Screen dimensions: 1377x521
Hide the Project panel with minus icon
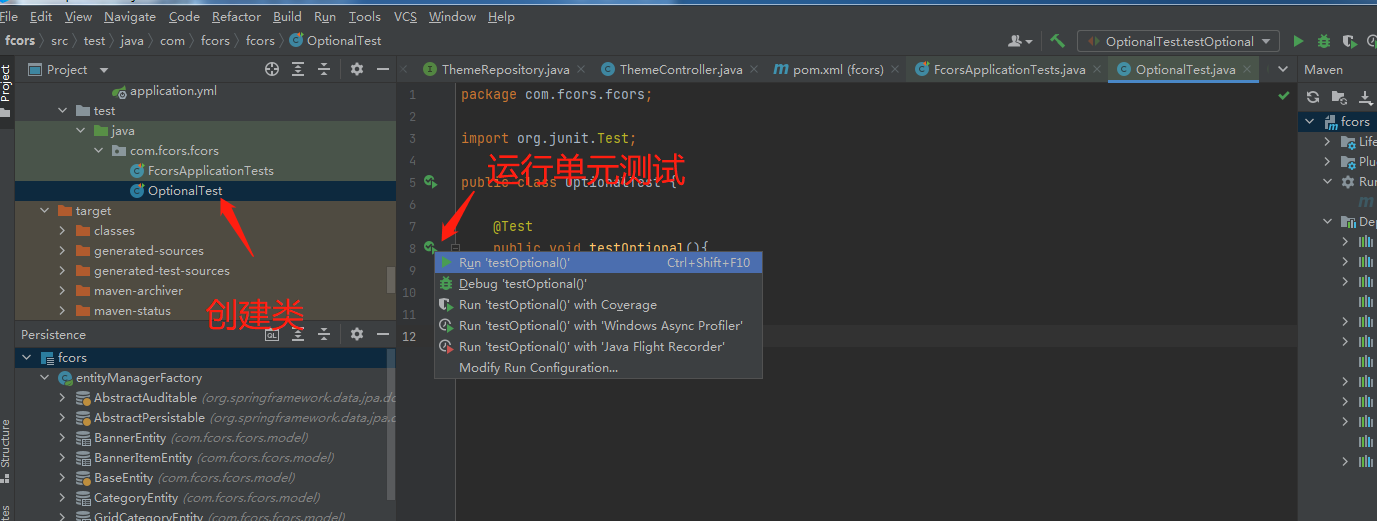click(x=382, y=69)
